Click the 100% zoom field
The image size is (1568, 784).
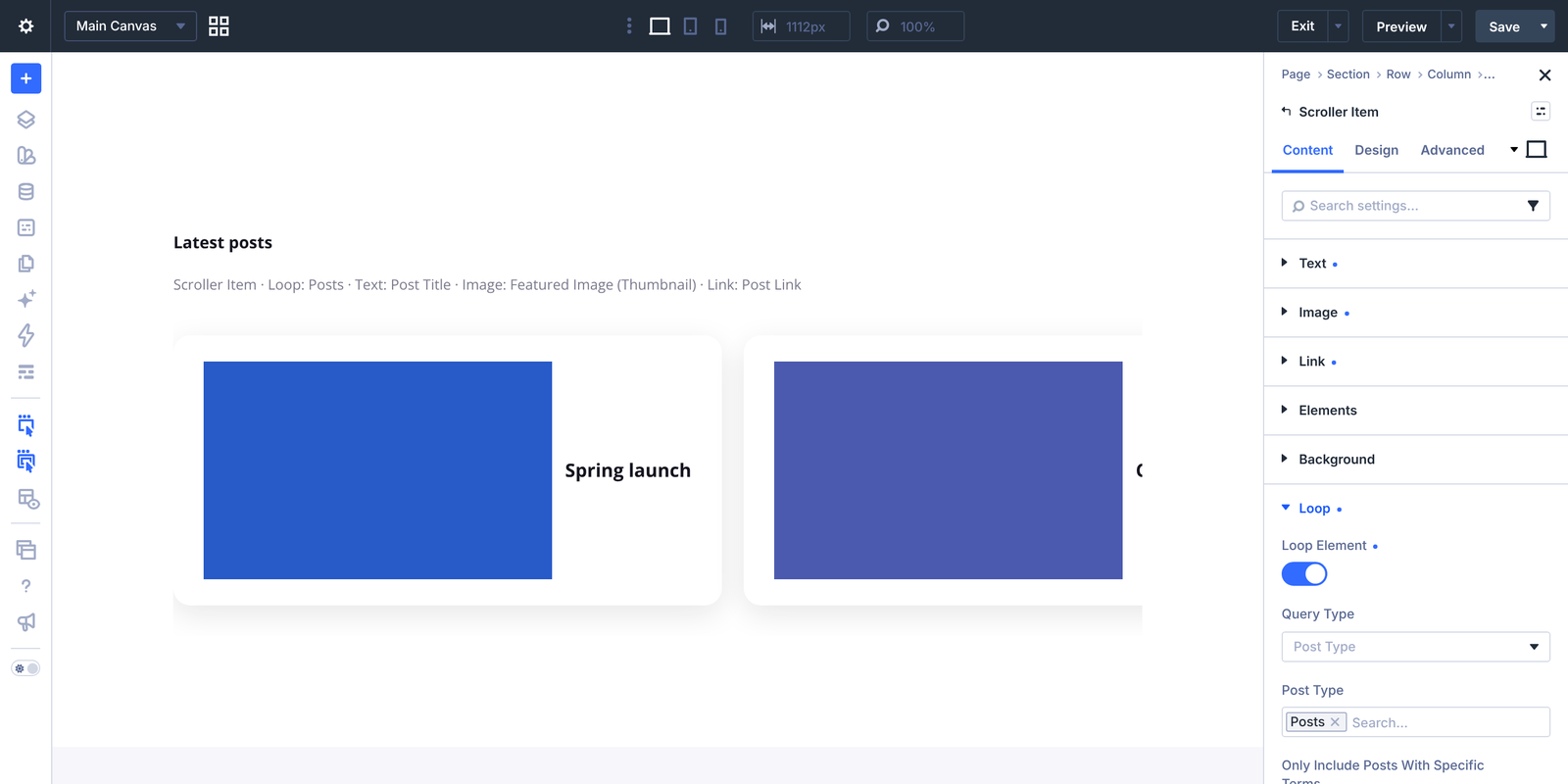[915, 26]
